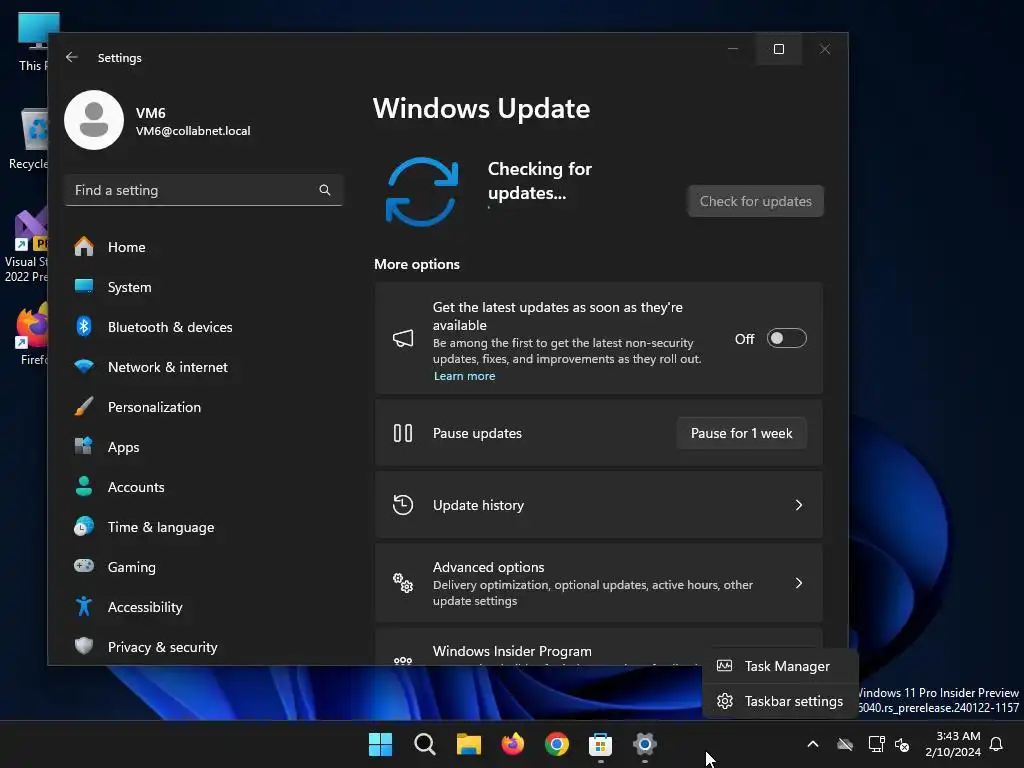
Task: Open File Explorer from taskbar
Action: [468, 744]
